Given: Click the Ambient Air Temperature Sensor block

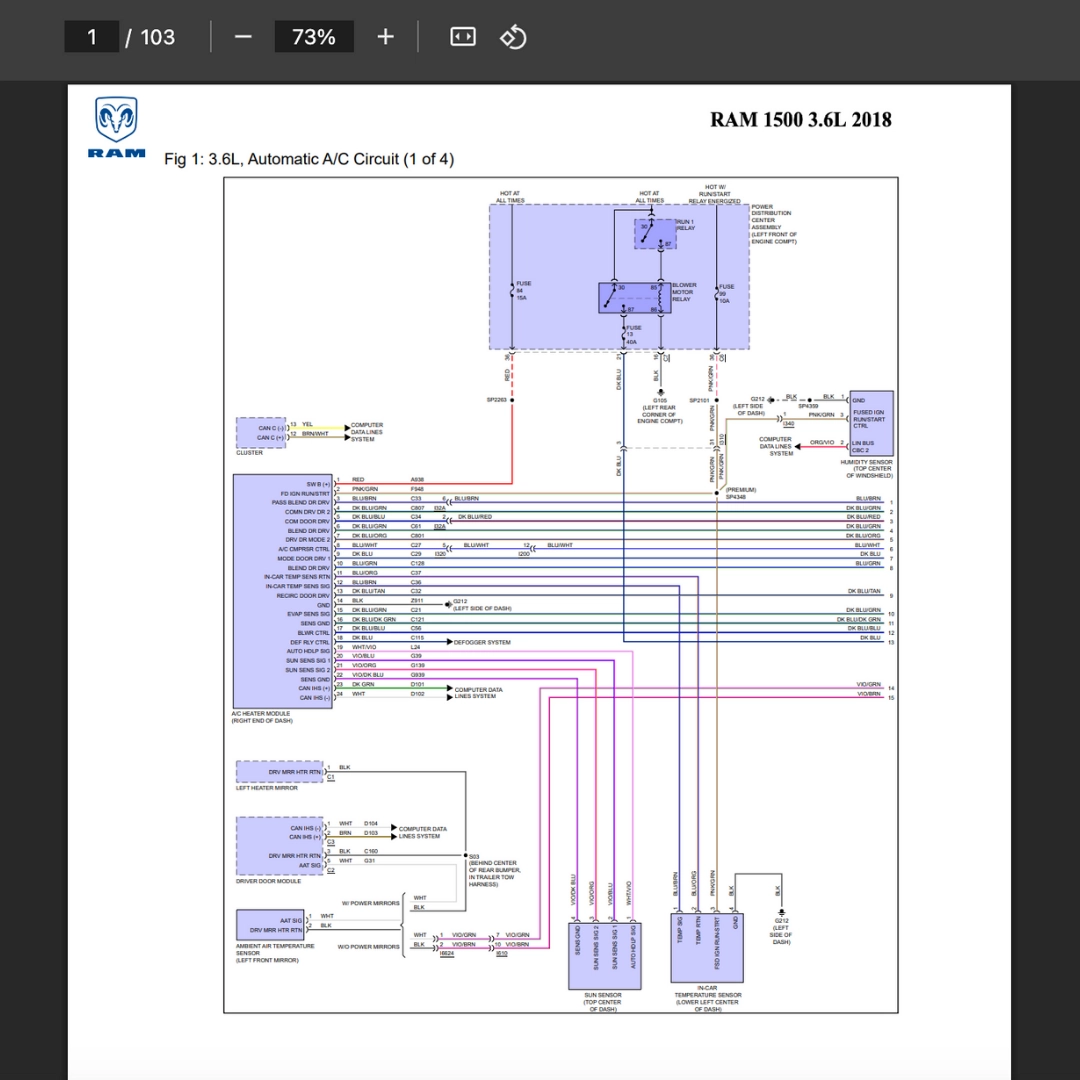Looking at the screenshot, I should coord(271,925).
